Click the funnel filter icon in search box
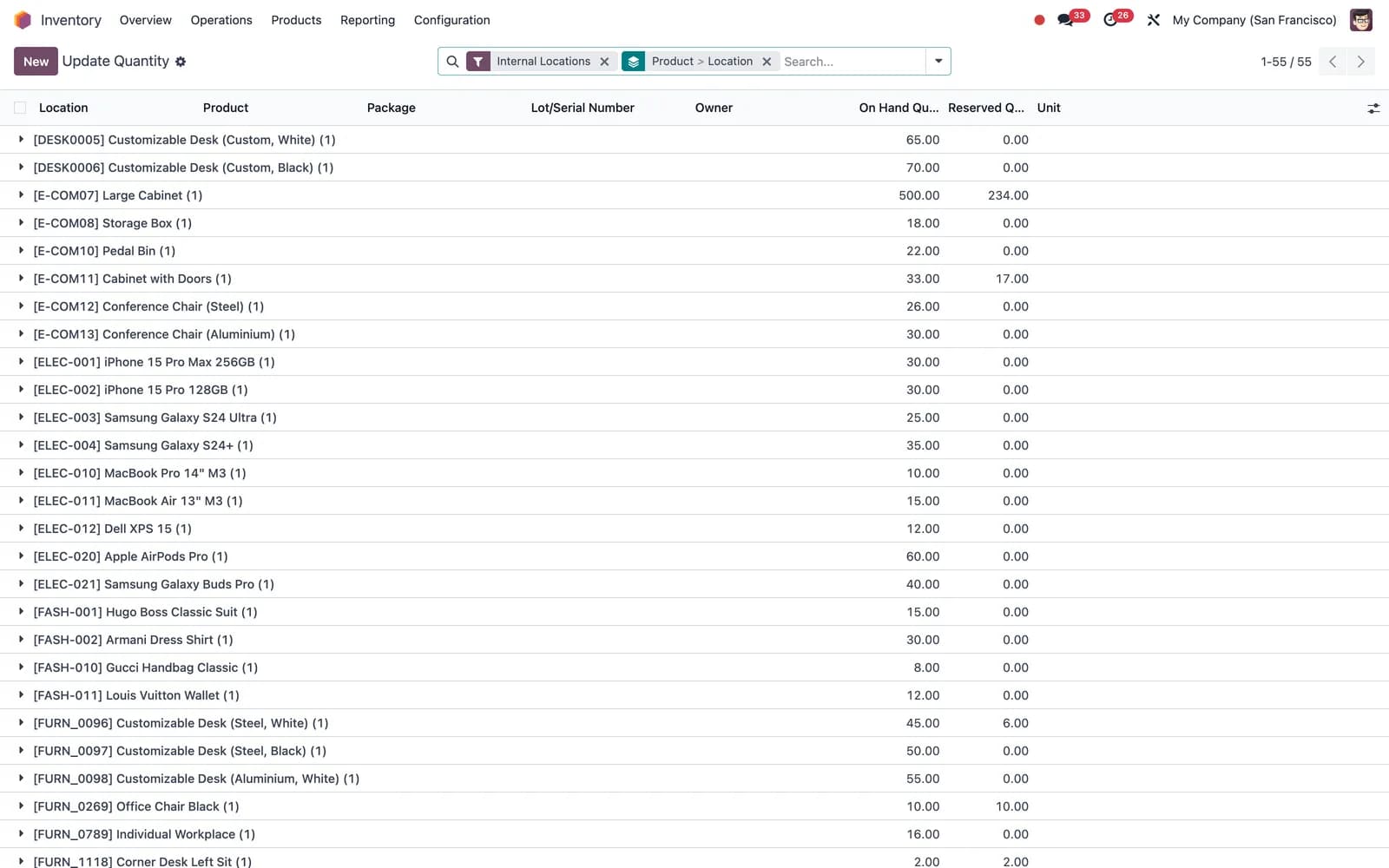Image resolution: width=1389 pixels, height=868 pixels. (478, 62)
